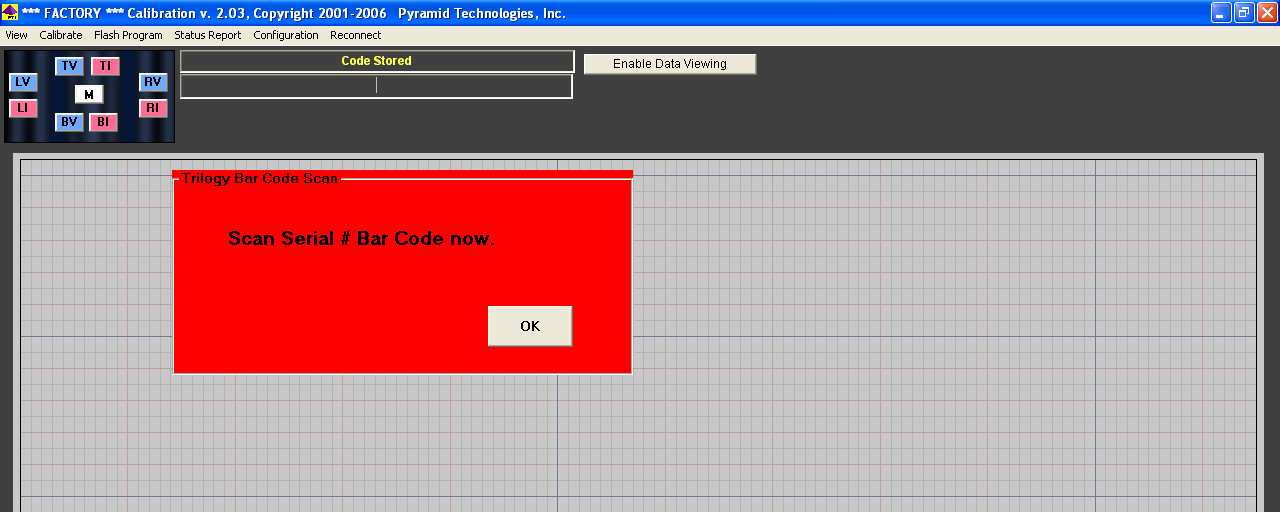Select the LV sensor indicator
1280x512 pixels.
click(23, 82)
